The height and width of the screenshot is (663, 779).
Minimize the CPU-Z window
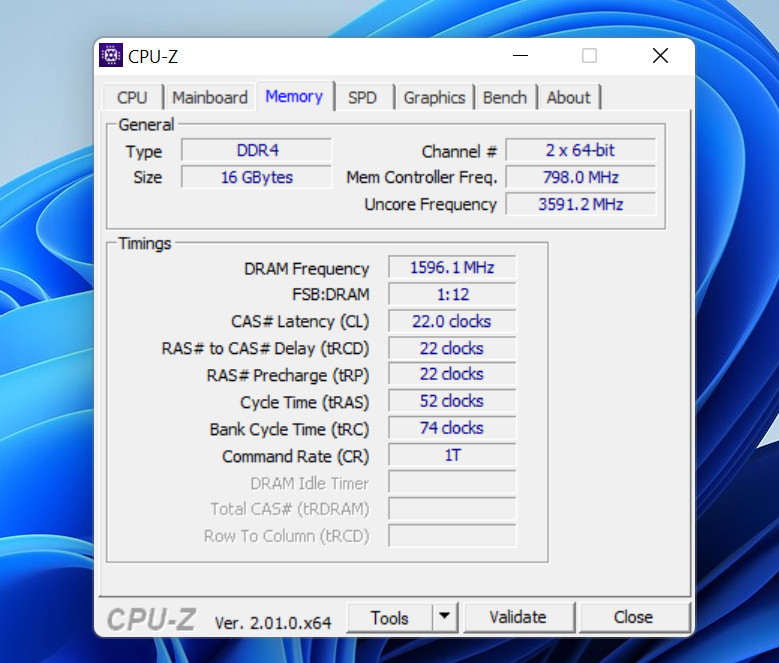click(x=520, y=56)
